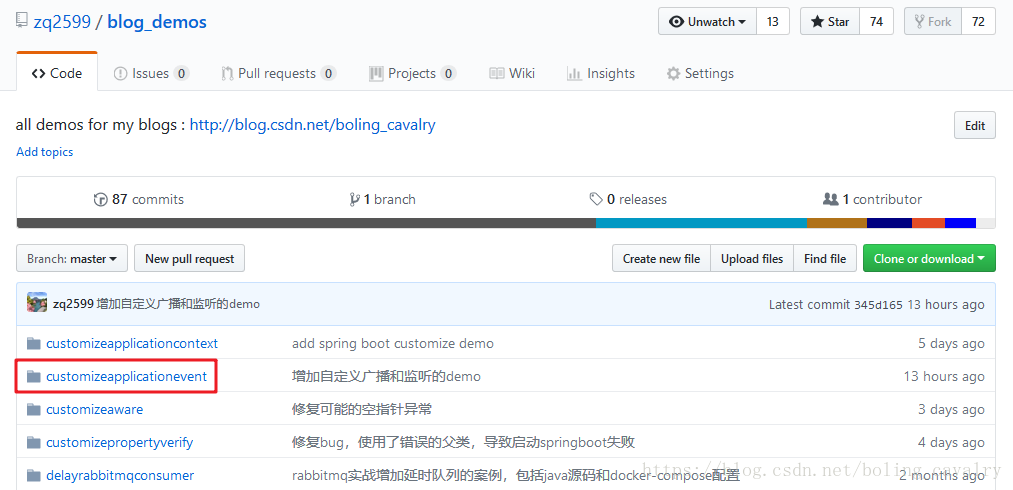
Task: Click the light blue language bar segment
Action: click(x=702, y=223)
